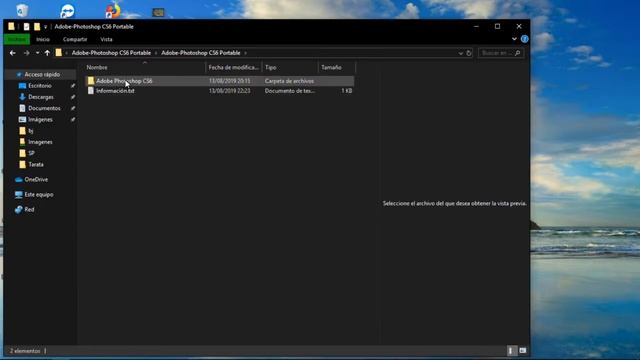Click the Información.txt document icon
Screen dimensions: 640x360
tap(91, 91)
